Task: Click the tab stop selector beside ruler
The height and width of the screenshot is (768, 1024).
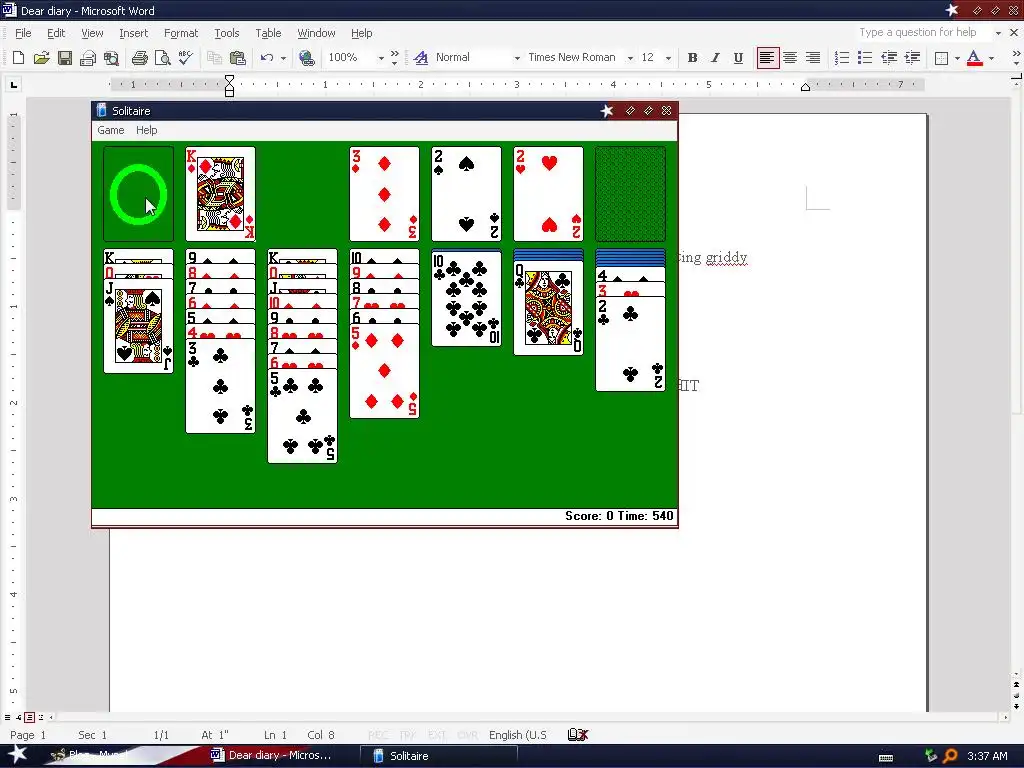Action: coord(14,84)
